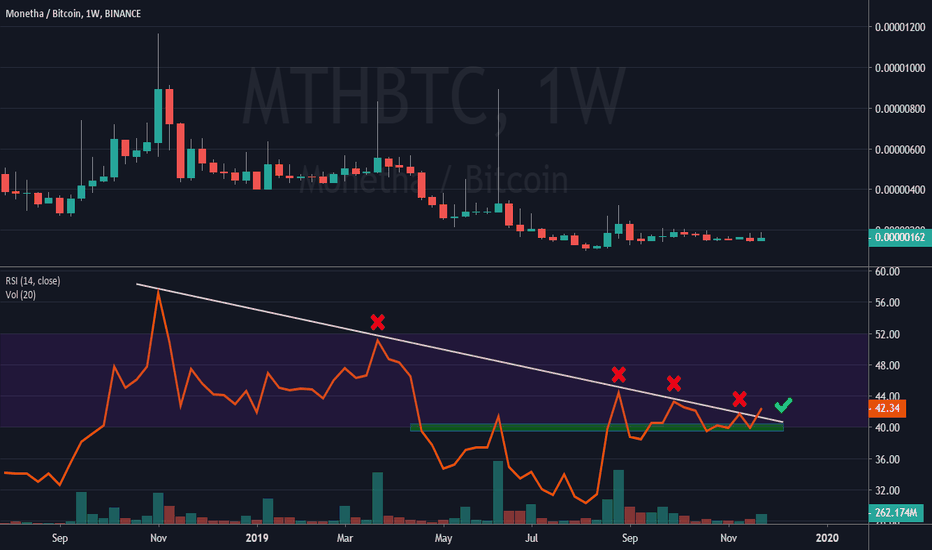Open the "Vol (20)" indicator legend

tap(20, 294)
